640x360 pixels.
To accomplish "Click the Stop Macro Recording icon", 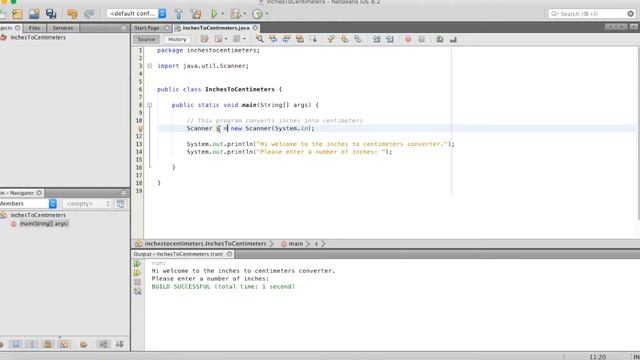I will [x=422, y=39].
